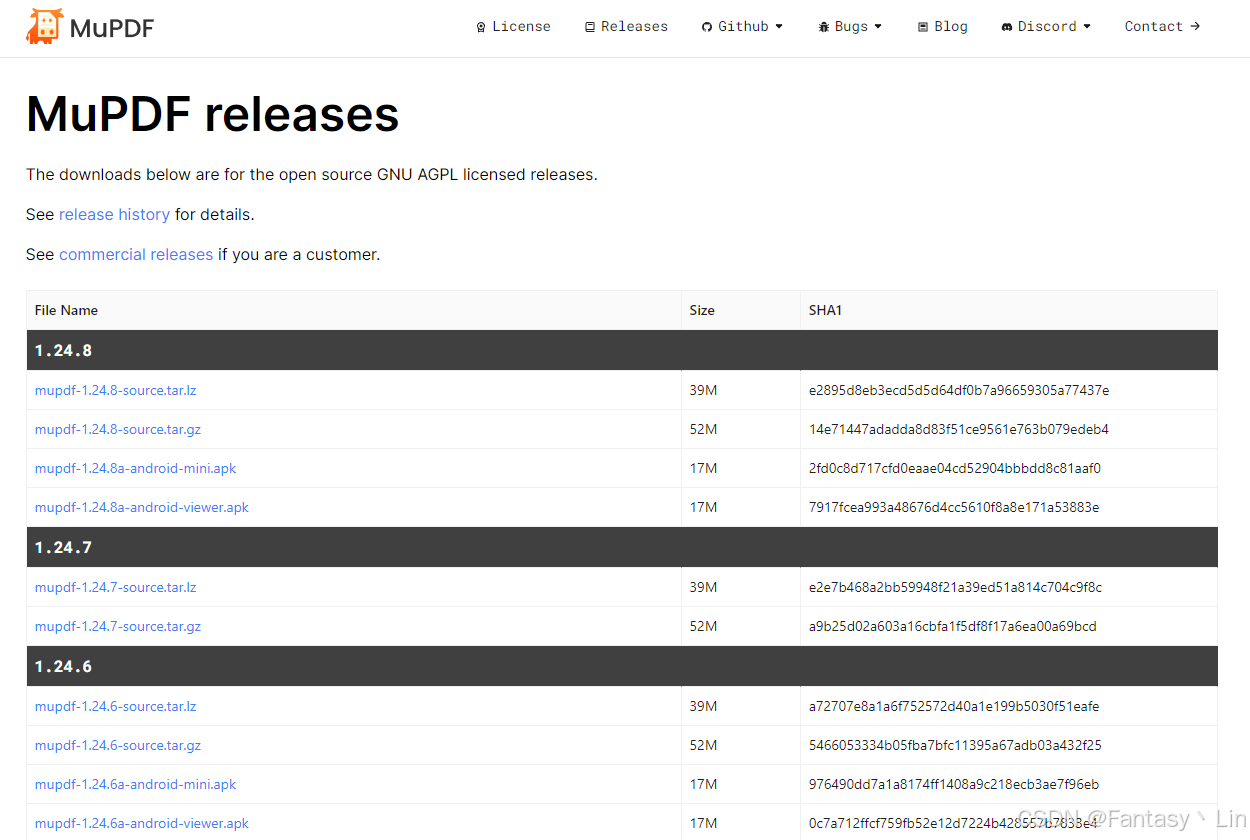This screenshot has height=840, width=1250.
Task: Open the Contact menu item
Action: [1153, 27]
